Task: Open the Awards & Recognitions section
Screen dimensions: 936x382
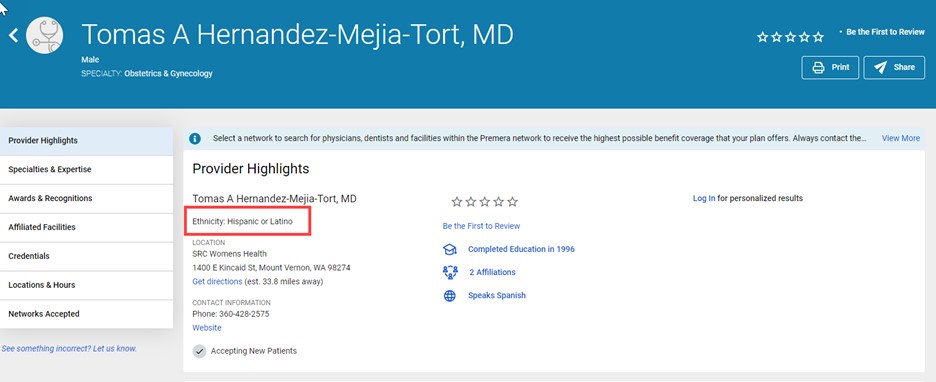Action: pyautogui.click(x=87, y=198)
